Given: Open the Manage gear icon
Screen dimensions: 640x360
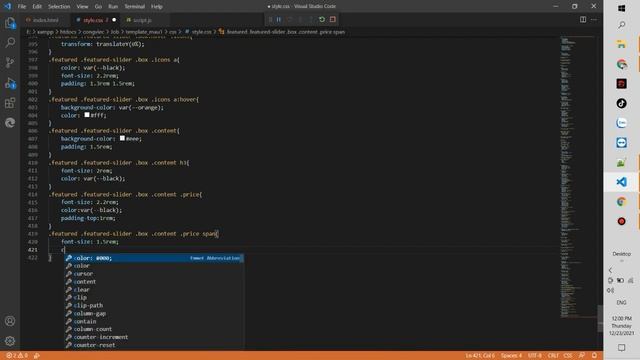Looking at the screenshot, I should (x=10, y=341).
